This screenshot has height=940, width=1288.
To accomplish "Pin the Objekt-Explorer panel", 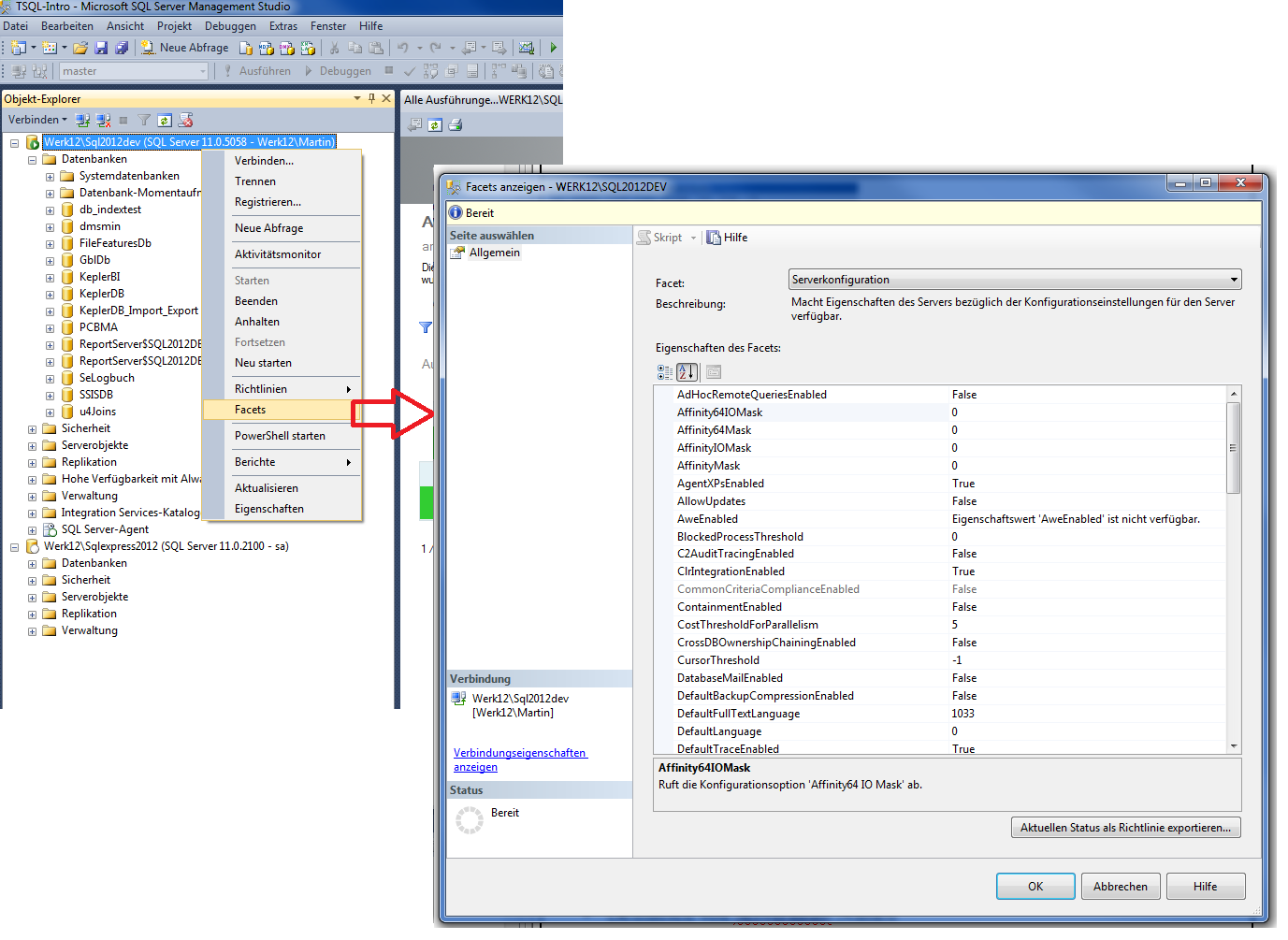I will coord(371,98).
